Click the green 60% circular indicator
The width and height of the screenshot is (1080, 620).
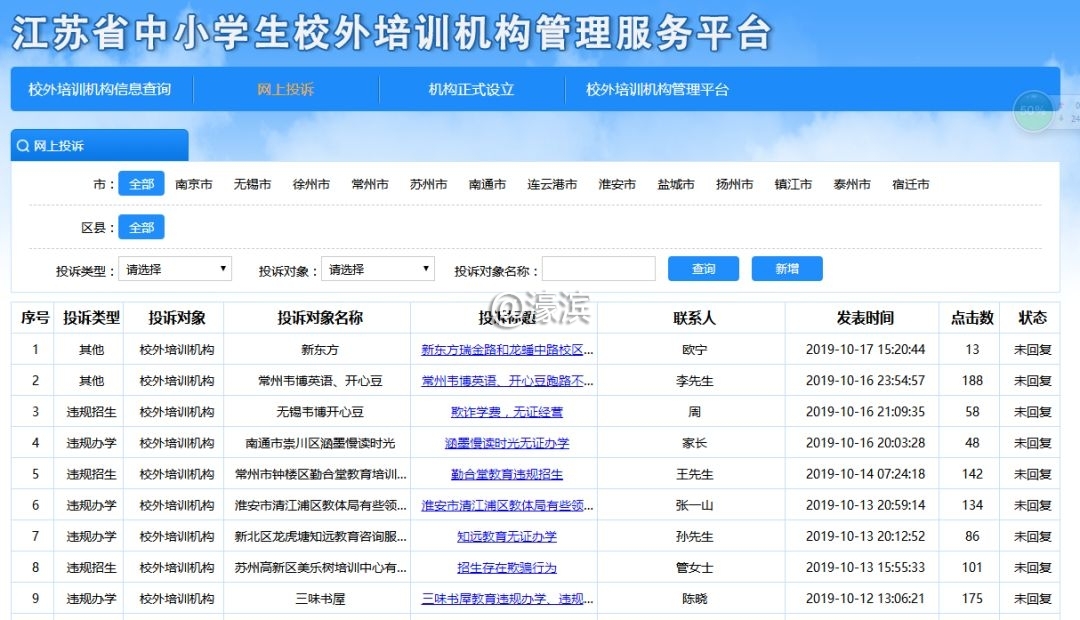(x=1033, y=110)
